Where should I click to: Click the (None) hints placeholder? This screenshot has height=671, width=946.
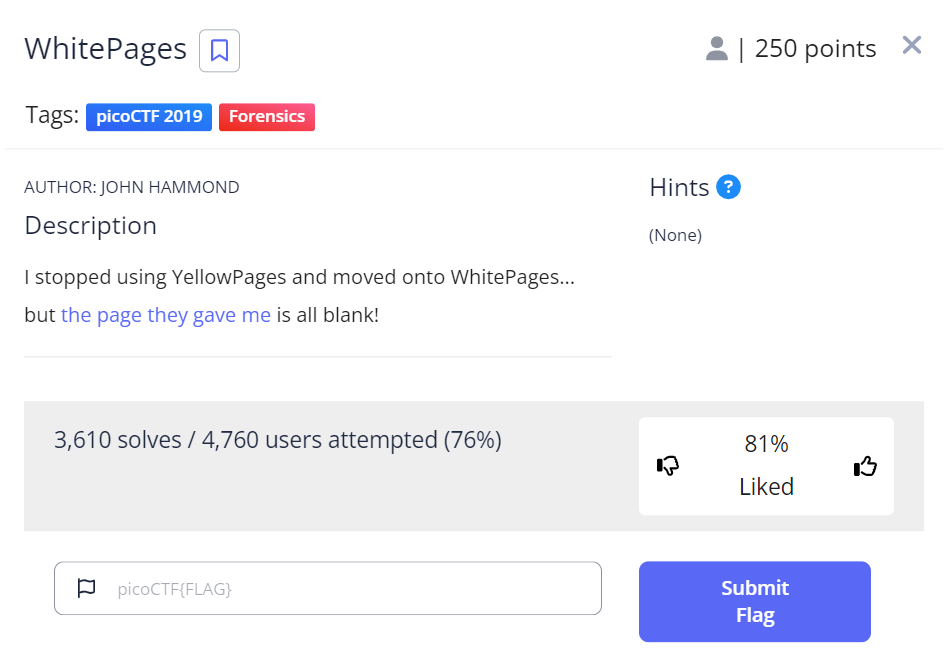tap(675, 236)
